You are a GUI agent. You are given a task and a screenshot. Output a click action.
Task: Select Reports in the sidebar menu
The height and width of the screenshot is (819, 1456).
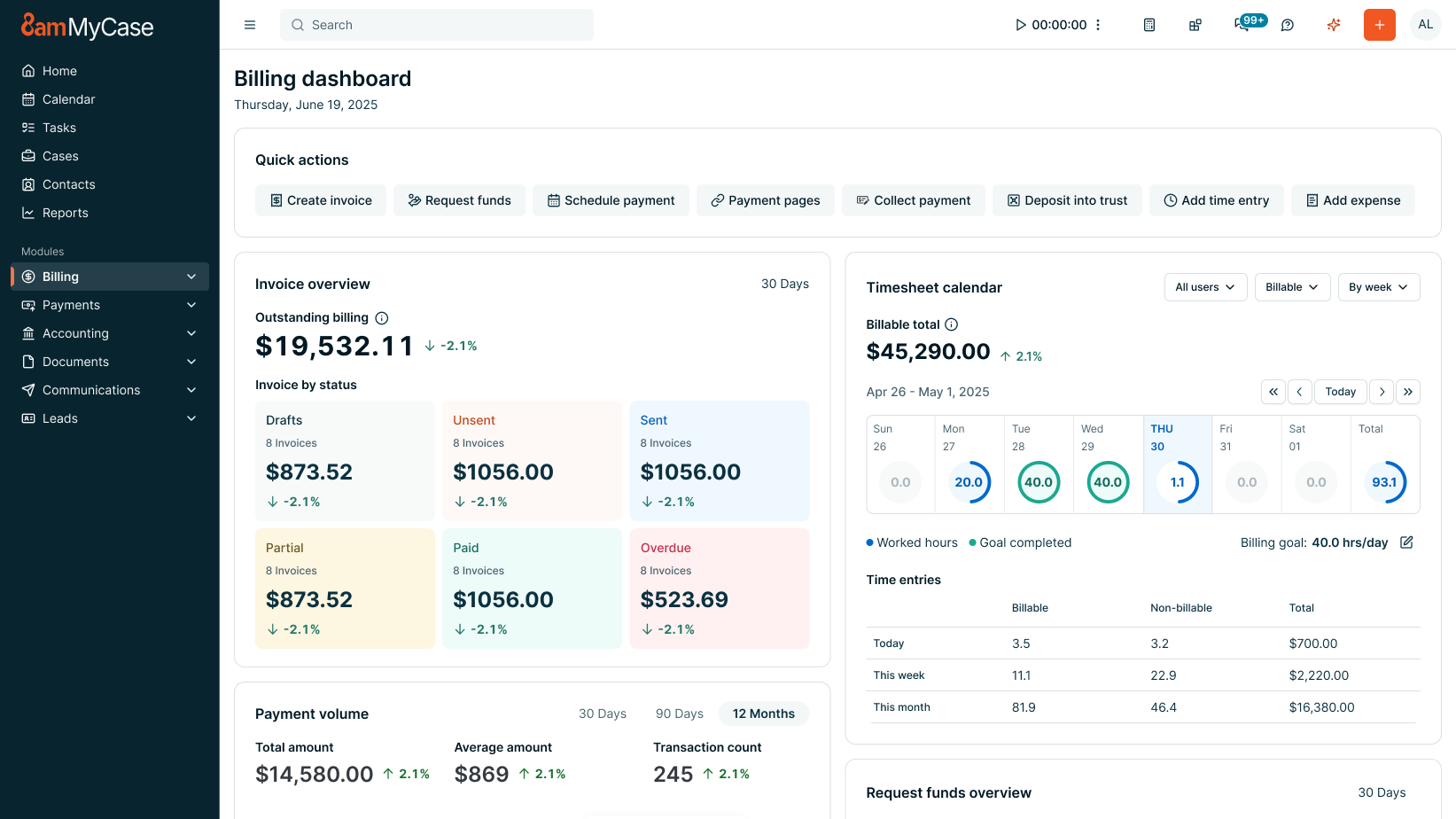click(x=65, y=213)
